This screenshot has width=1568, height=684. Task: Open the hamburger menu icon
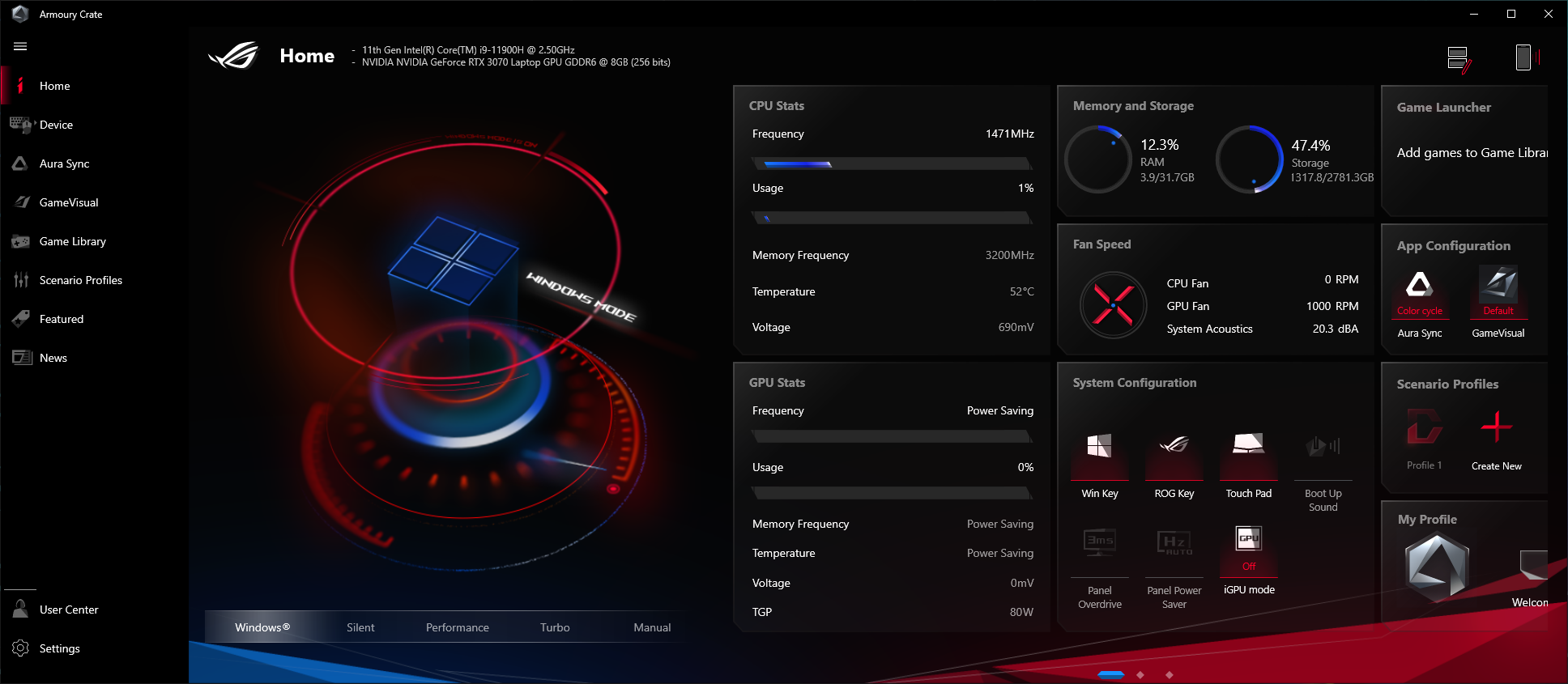20,46
